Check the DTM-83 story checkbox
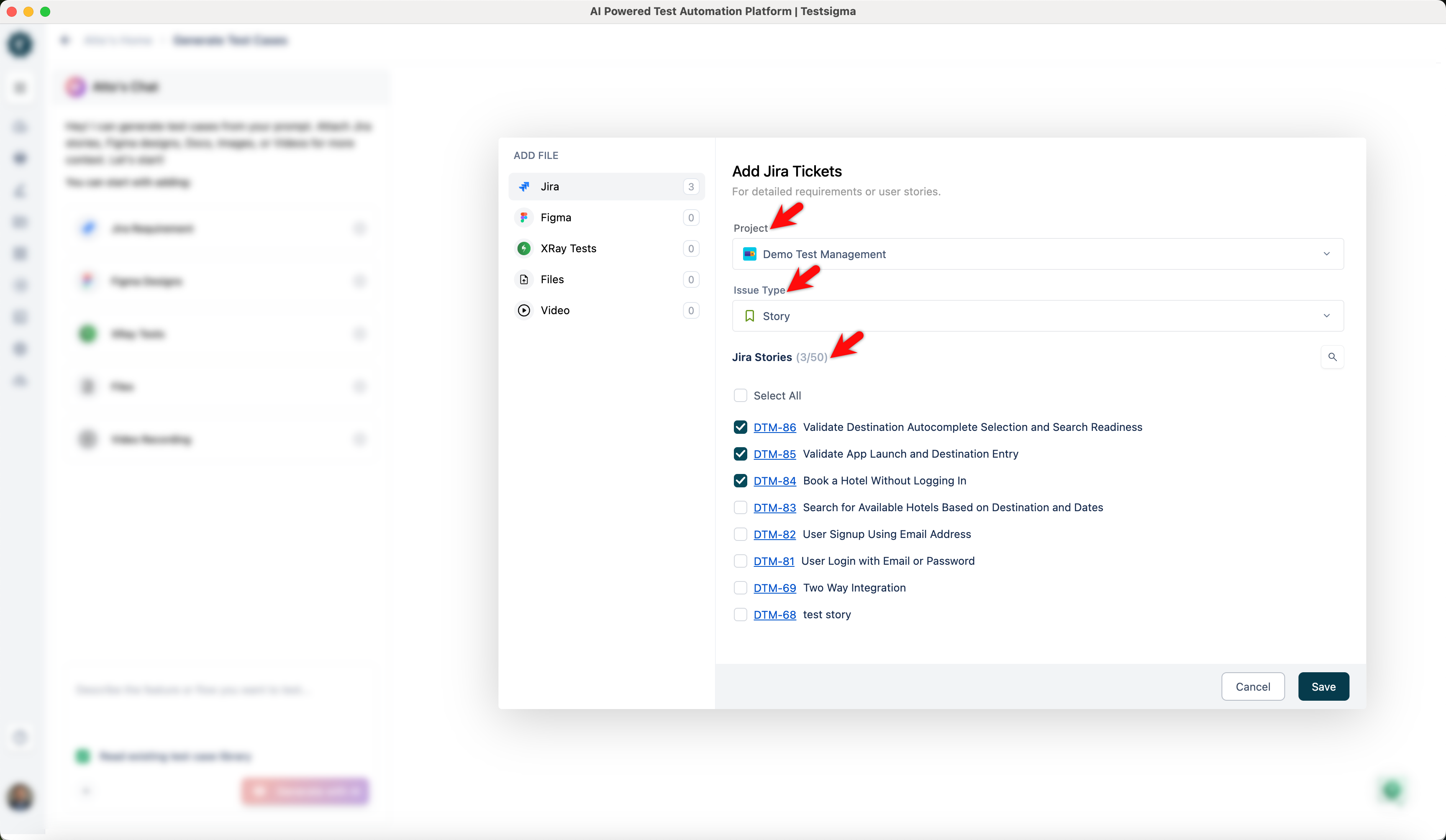The width and height of the screenshot is (1446, 840). tap(740, 507)
